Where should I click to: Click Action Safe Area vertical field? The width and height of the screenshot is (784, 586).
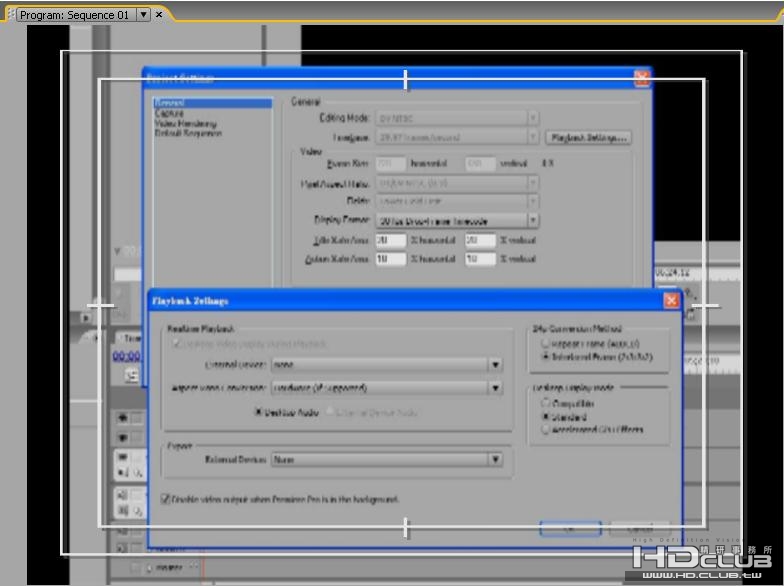click(x=480, y=259)
